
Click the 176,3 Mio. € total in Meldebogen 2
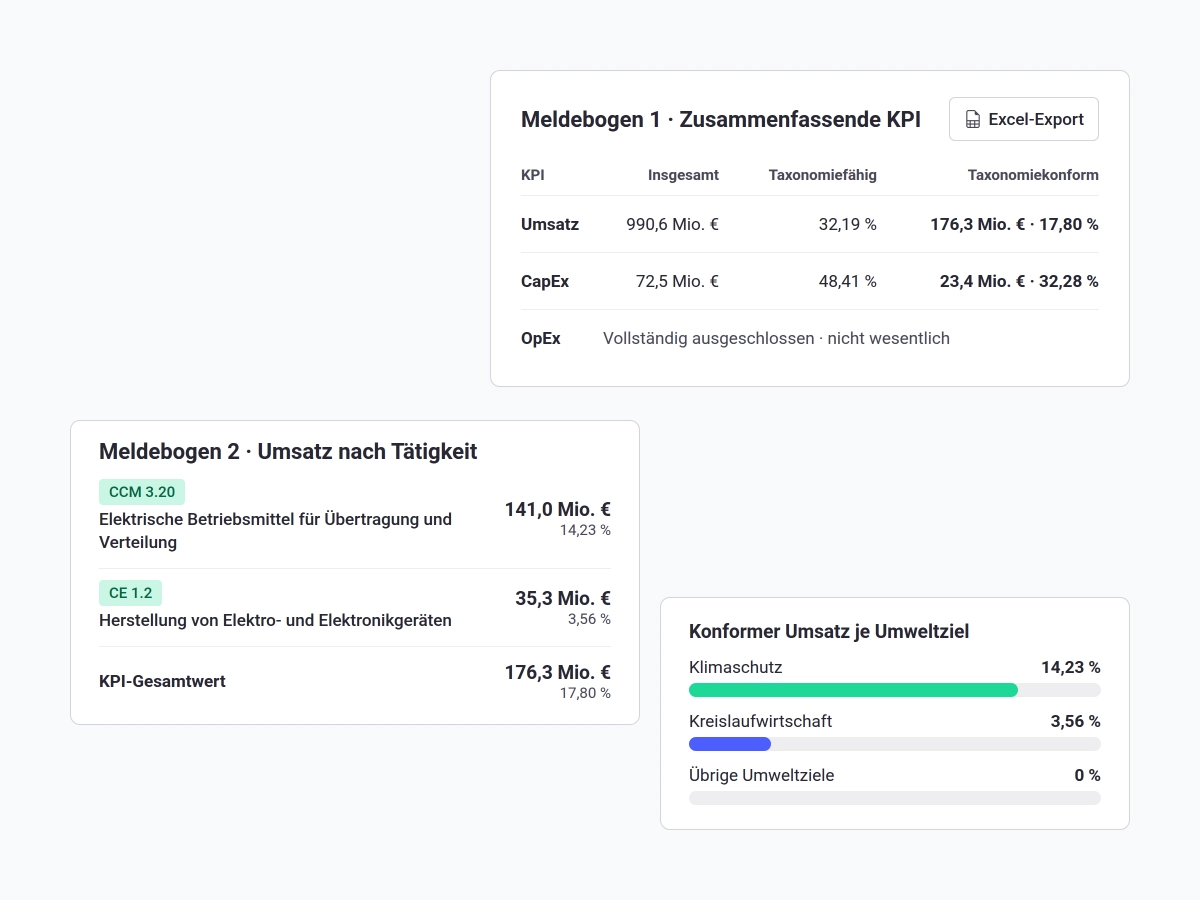(558, 672)
